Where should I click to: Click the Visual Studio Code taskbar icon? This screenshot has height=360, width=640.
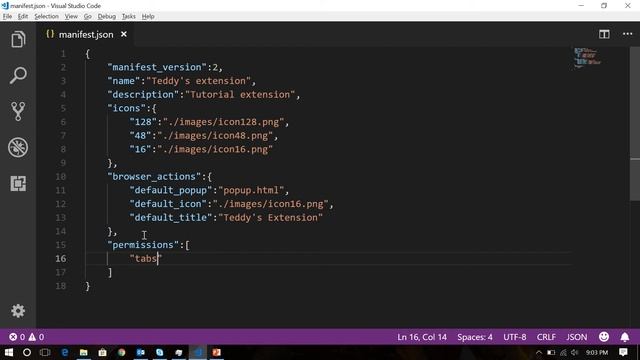pyautogui.click(x=198, y=352)
